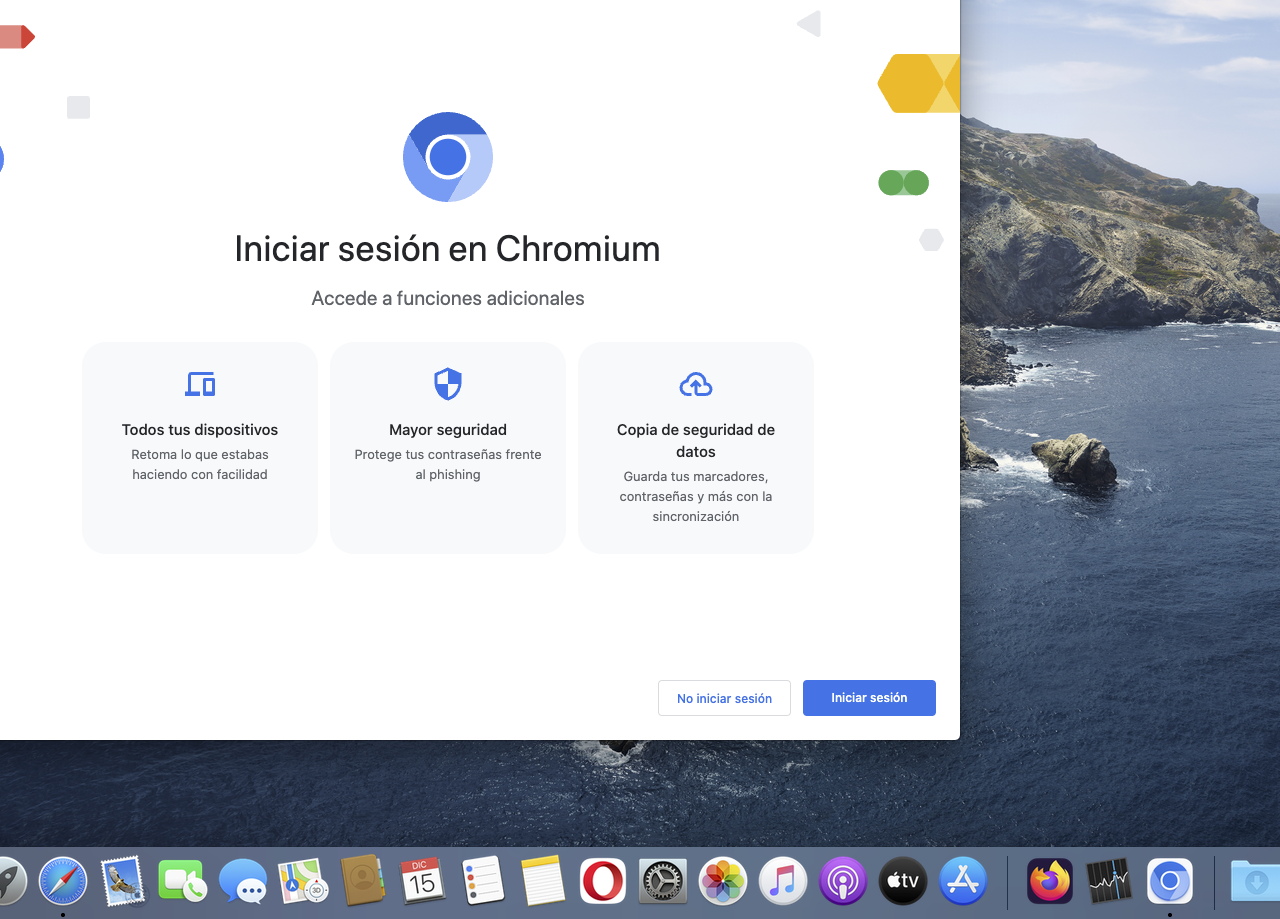Launch Maps from the Dock

click(303, 882)
